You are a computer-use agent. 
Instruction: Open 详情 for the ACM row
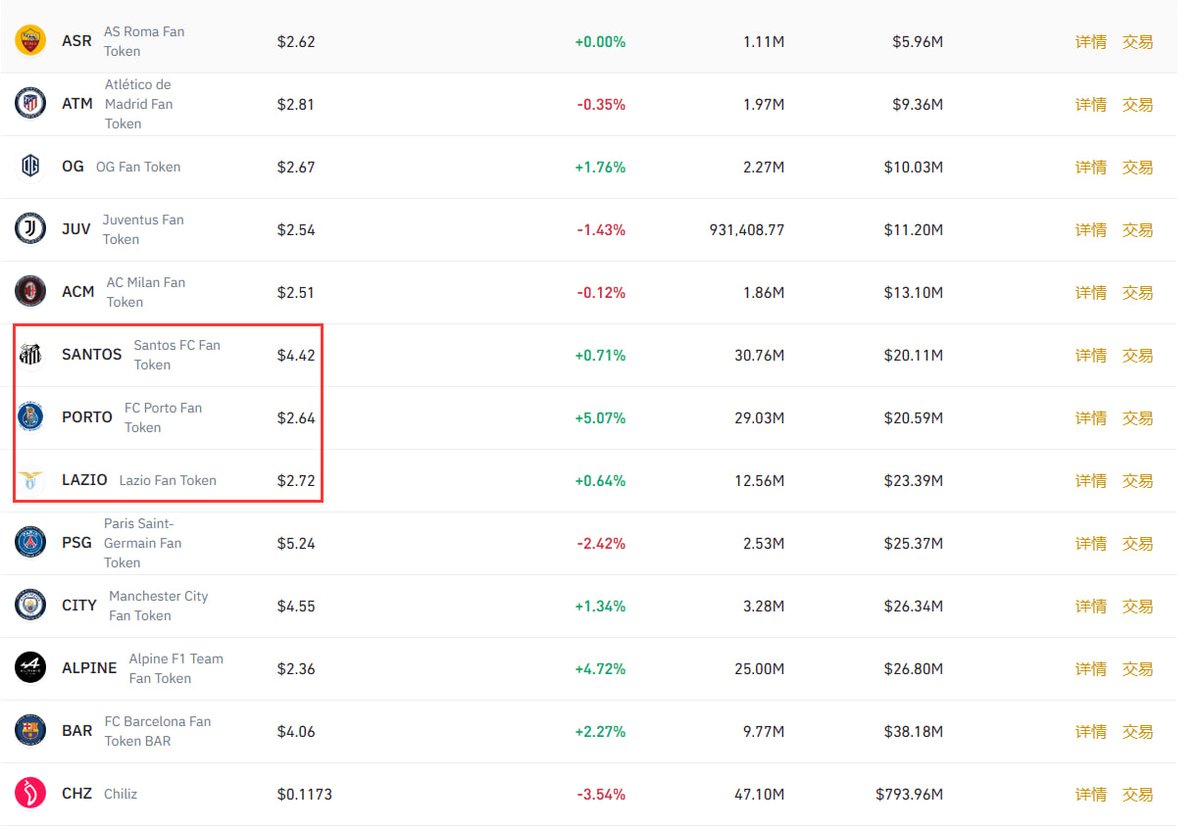click(x=1091, y=292)
